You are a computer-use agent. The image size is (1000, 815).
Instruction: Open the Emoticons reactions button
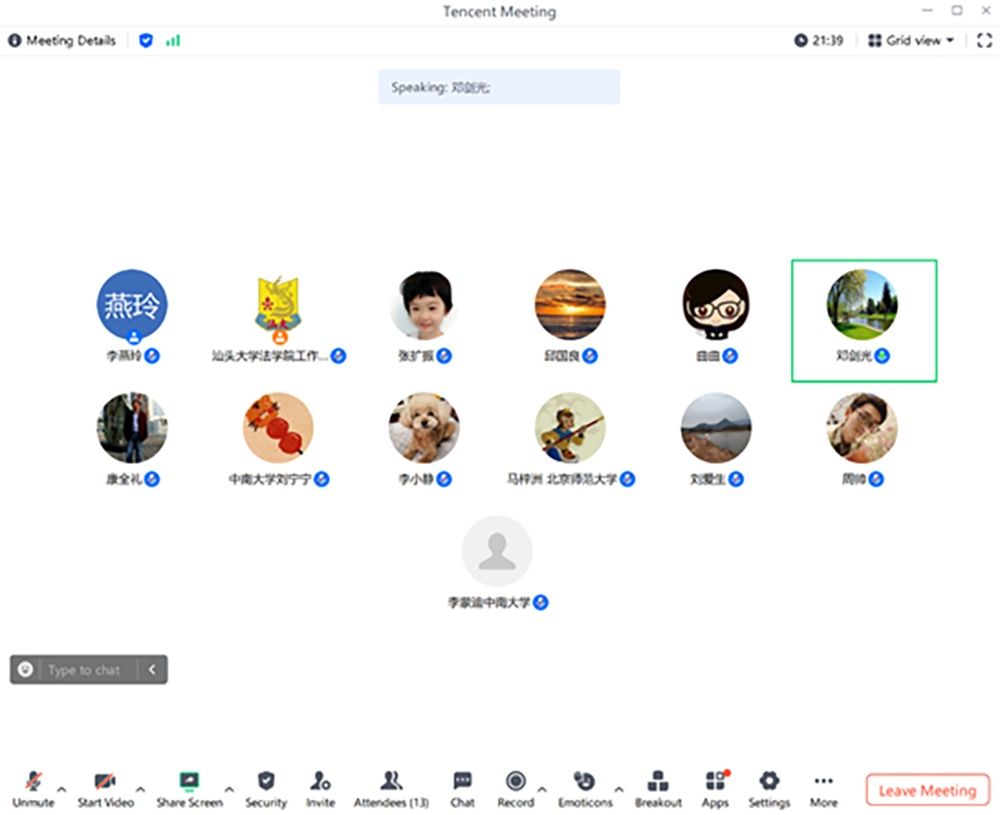point(585,789)
